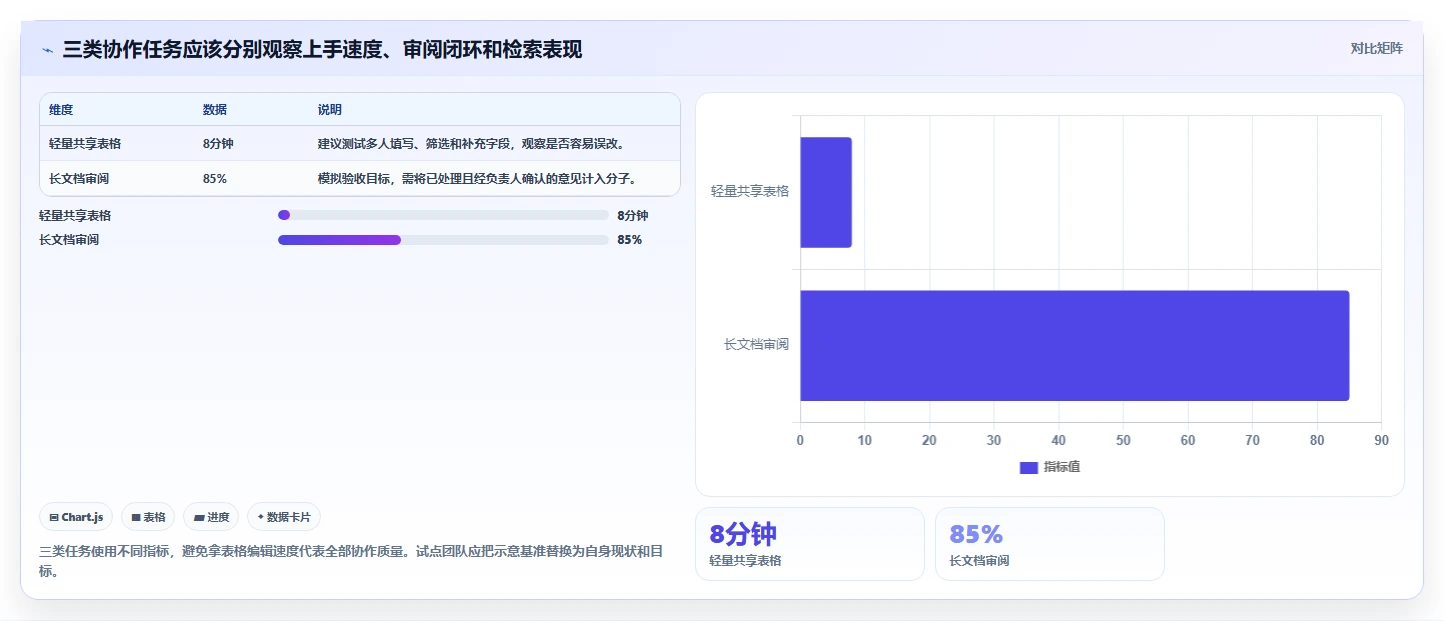Viewport: 1444px width, 621px height.
Task: Click the description starting 建议测试多人填写
Action: point(472,144)
